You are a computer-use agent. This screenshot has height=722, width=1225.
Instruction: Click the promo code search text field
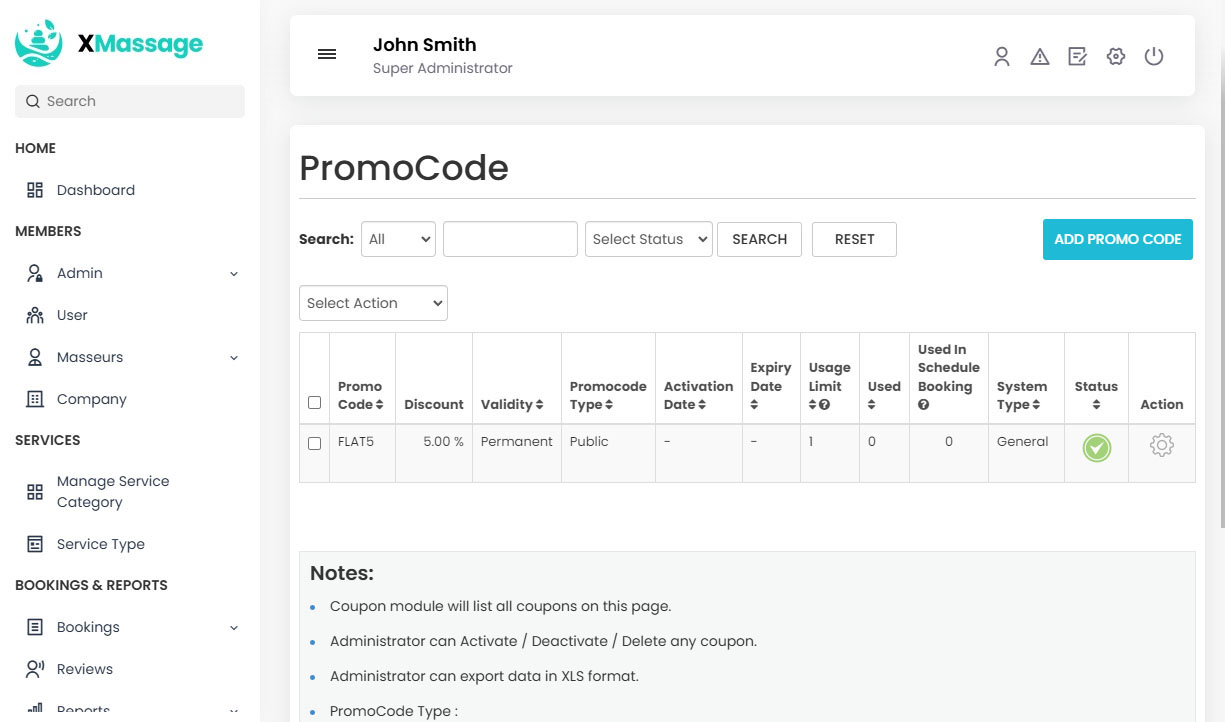pos(510,239)
